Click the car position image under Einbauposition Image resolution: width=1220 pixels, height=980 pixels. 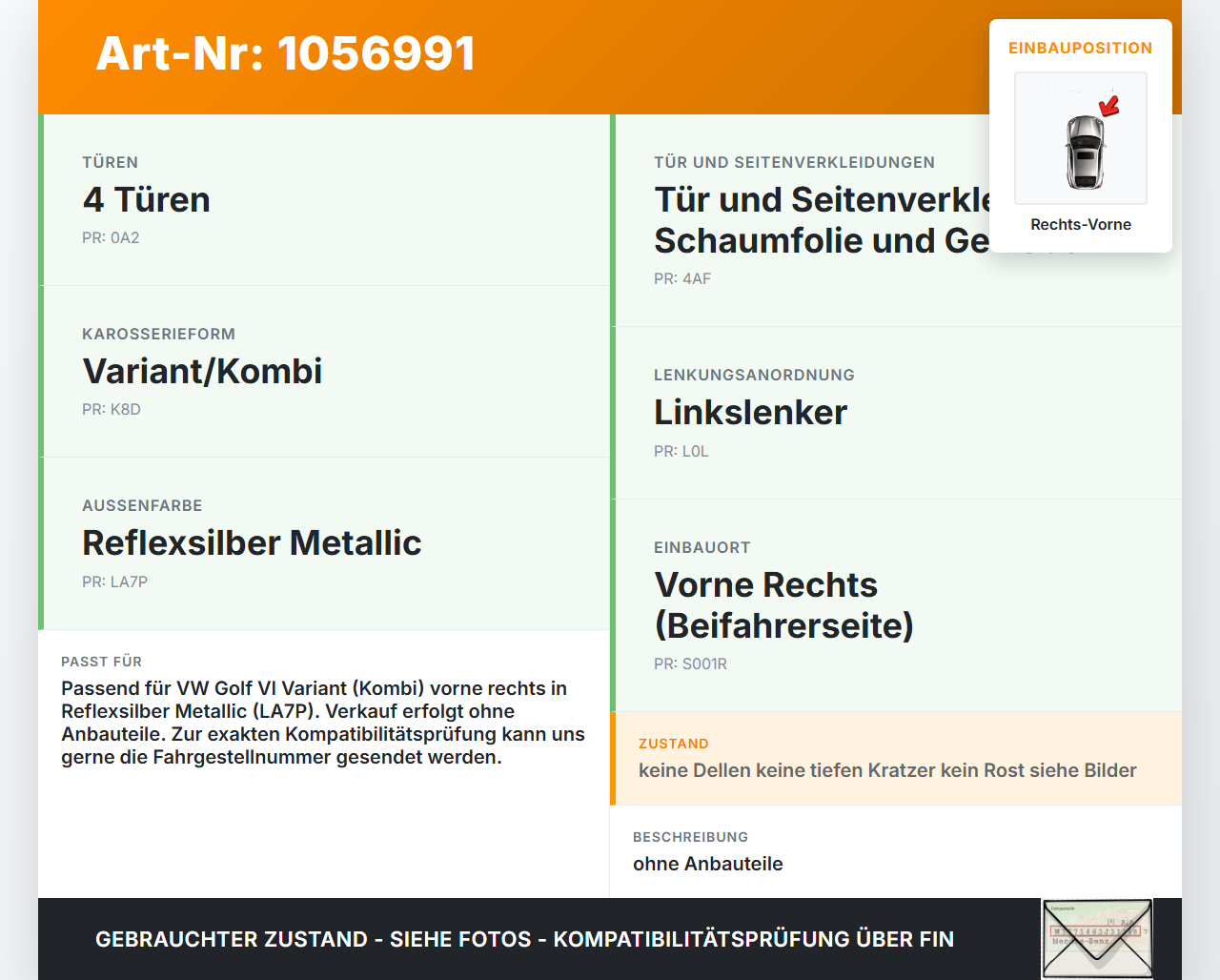[x=1081, y=138]
